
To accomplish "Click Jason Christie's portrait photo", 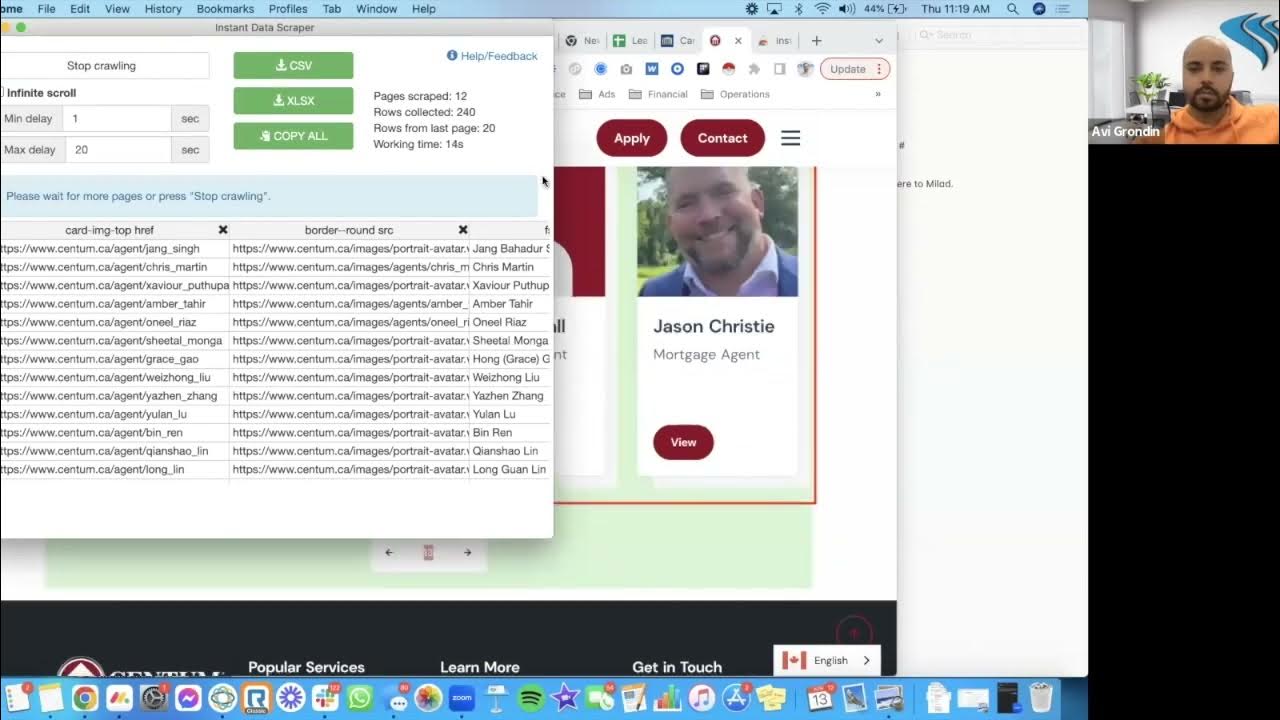I will [x=717, y=231].
